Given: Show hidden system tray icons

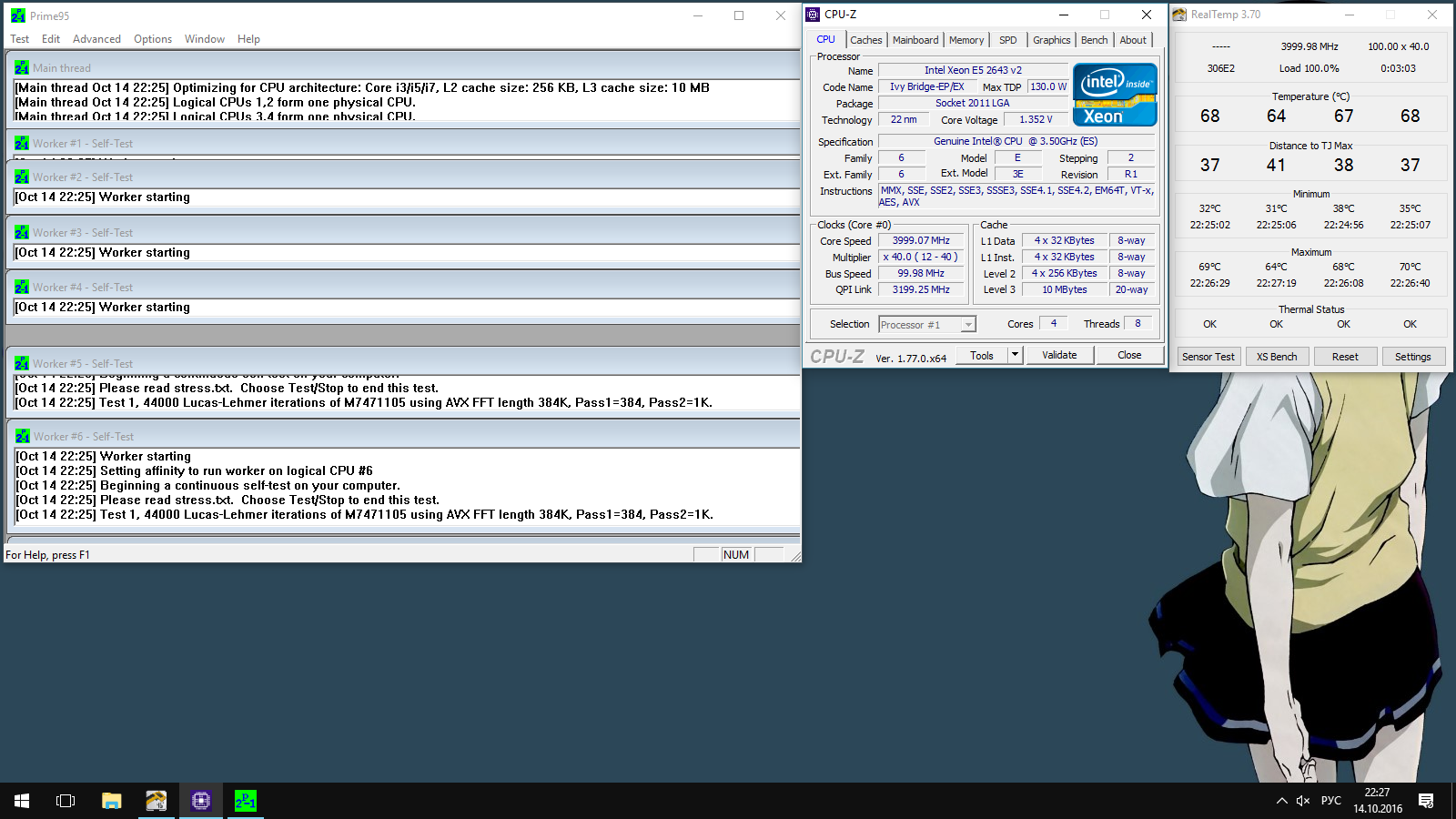Looking at the screenshot, I should (1281, 801).
